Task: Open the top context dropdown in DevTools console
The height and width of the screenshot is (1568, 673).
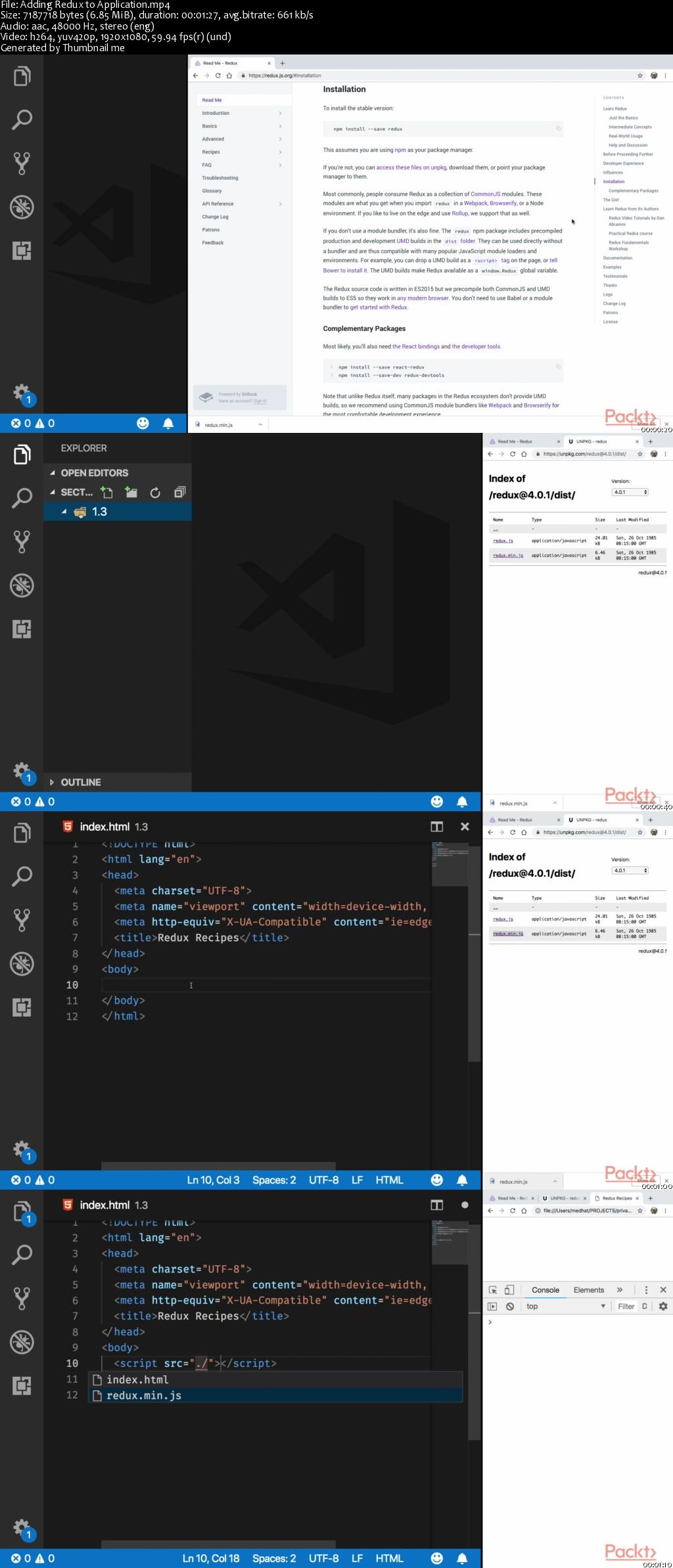Action: [x=566, y=1306]
